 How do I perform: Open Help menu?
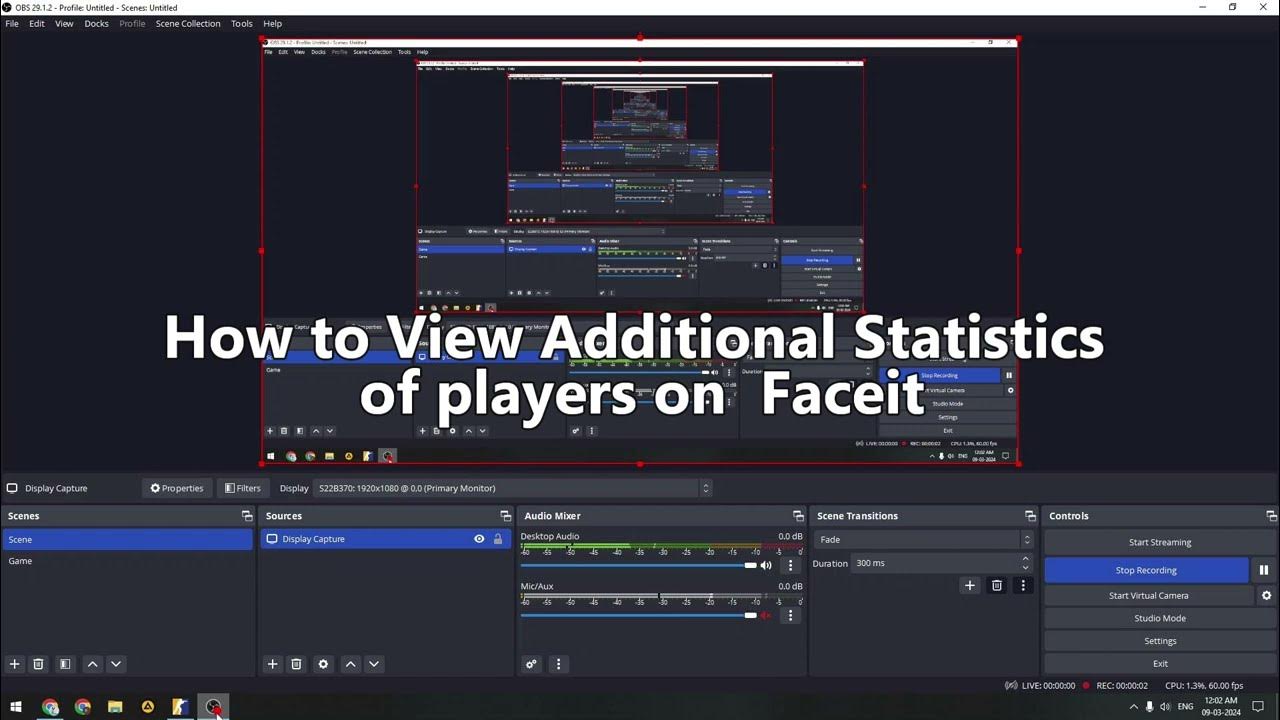tap(272, 23)
